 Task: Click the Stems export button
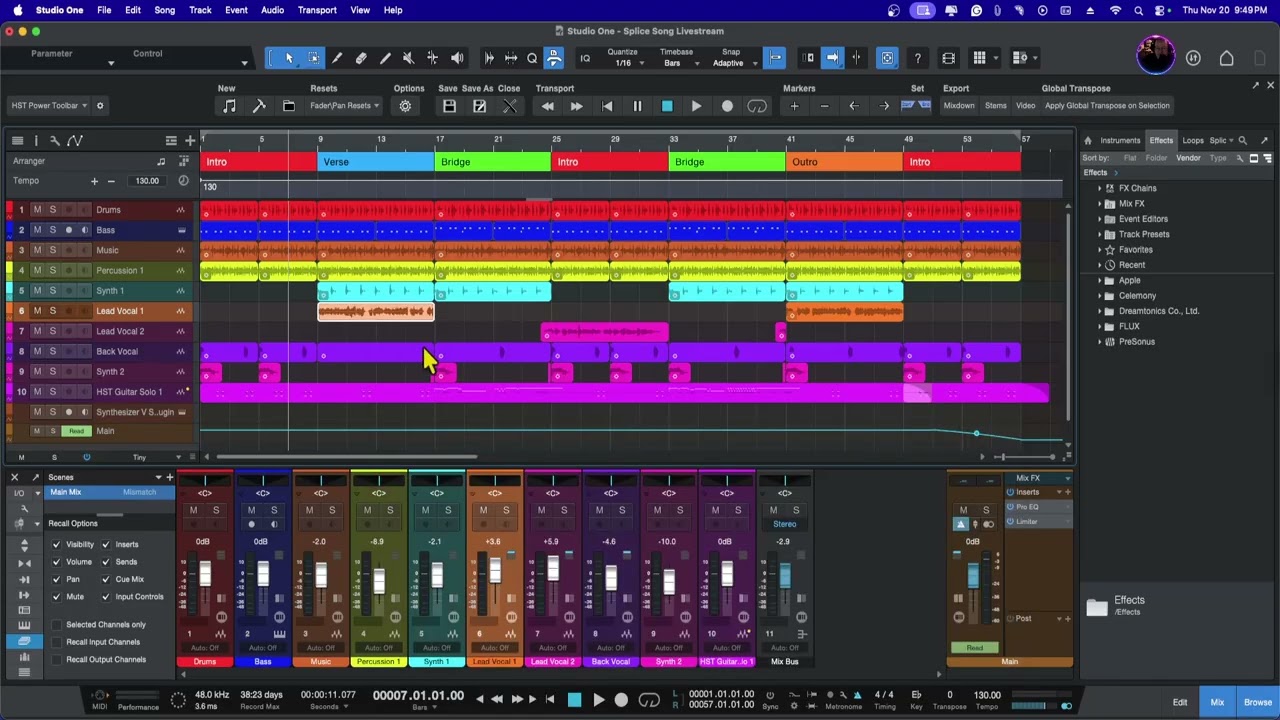click(996, 106)
